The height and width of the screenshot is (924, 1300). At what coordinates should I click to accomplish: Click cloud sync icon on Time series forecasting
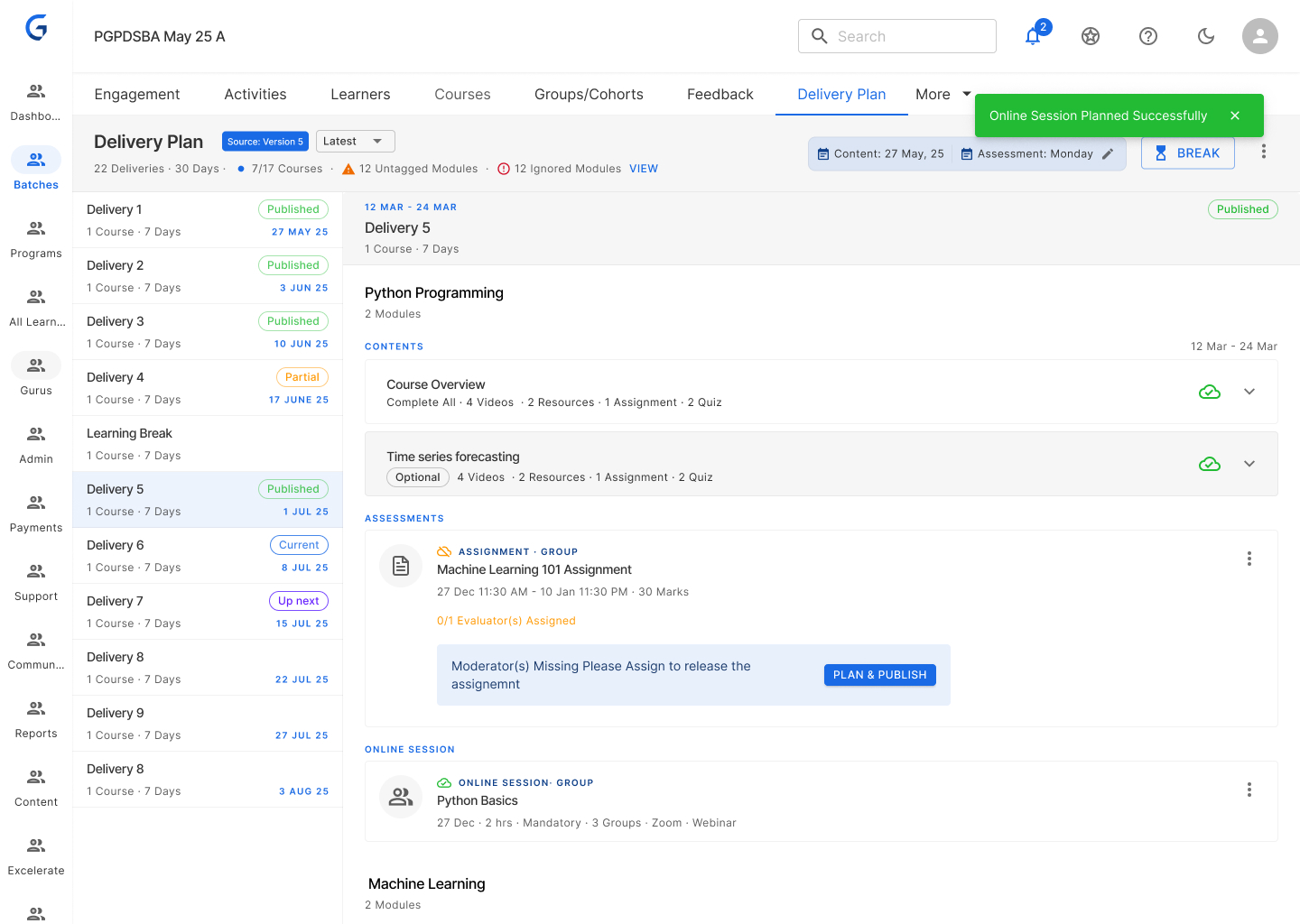coord(1210,464)
